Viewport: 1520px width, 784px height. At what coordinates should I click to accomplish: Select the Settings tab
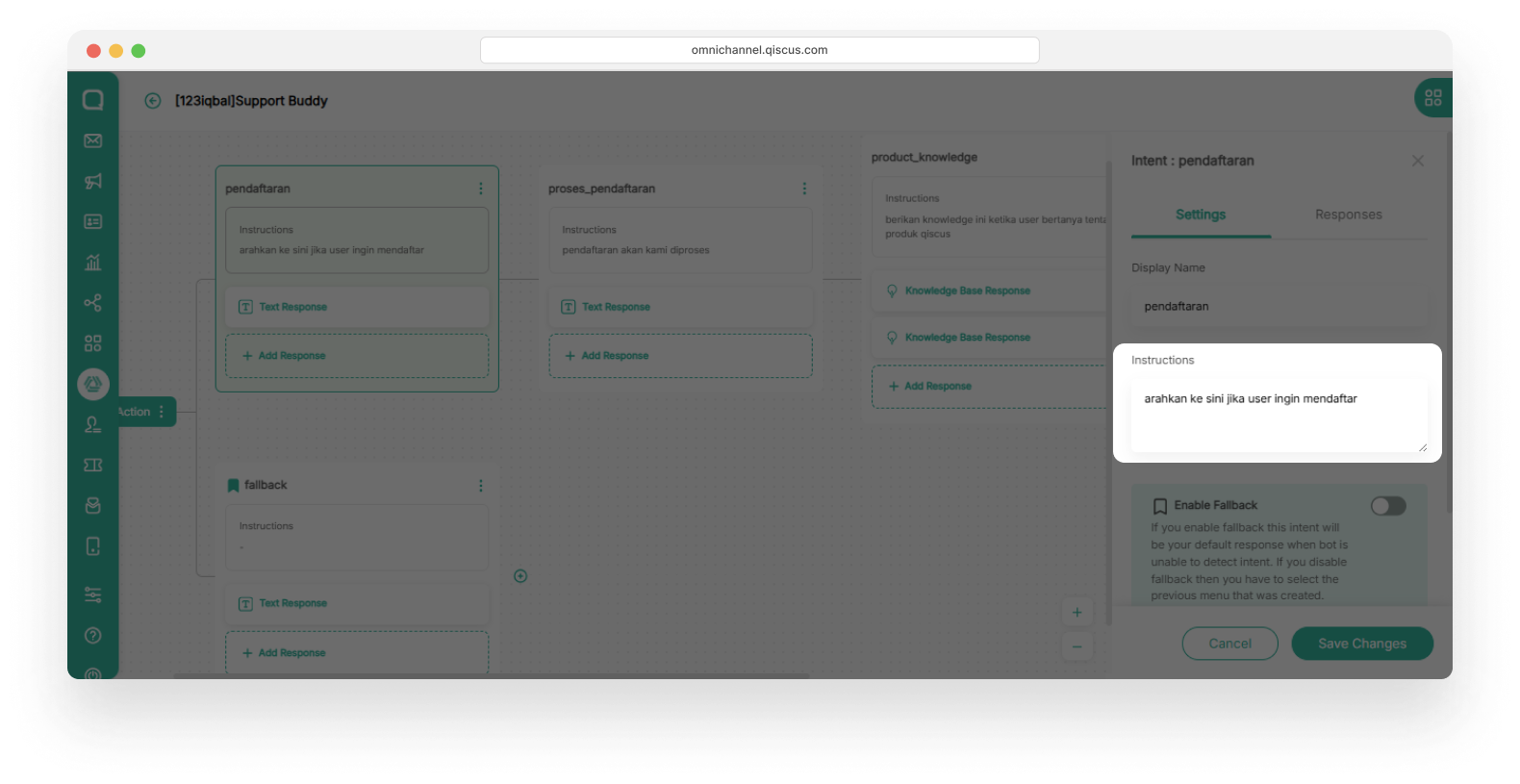[x=1200, y=215]
